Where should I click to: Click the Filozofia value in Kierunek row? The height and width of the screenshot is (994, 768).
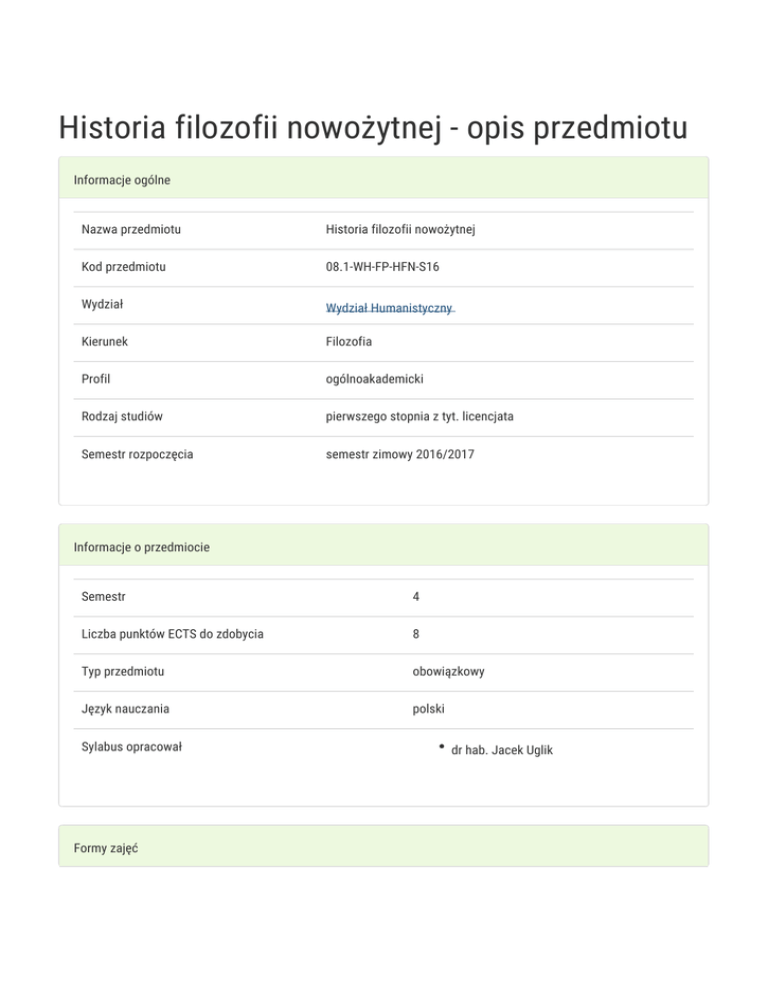pos(349,342)
